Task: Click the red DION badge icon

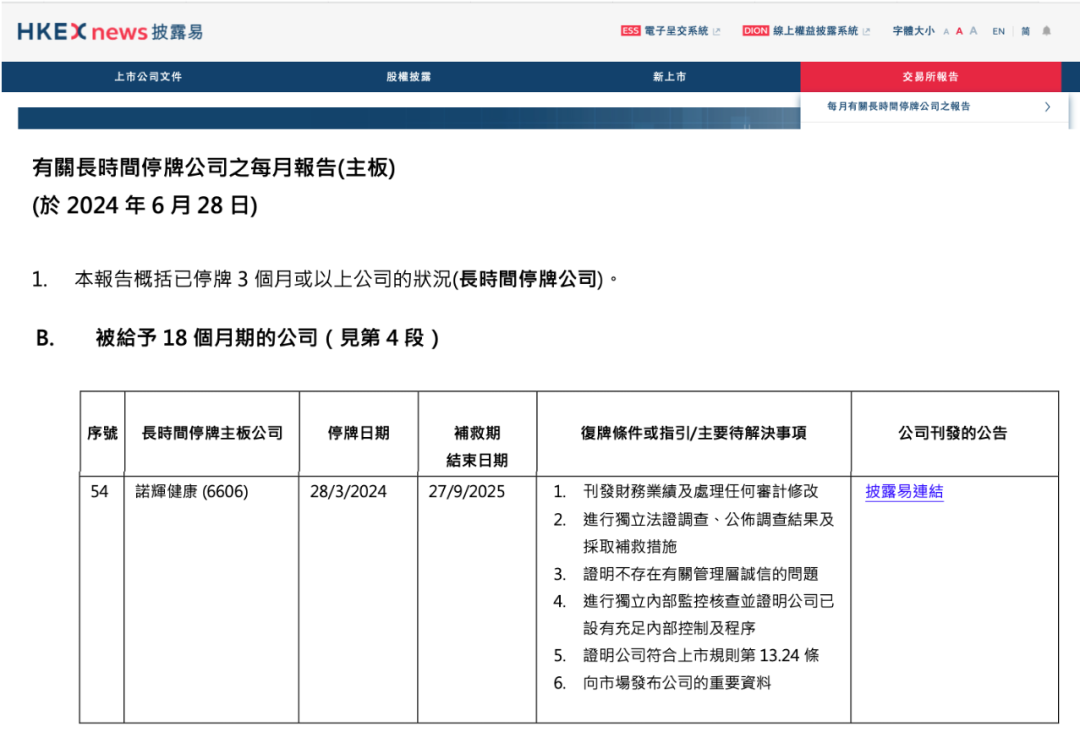Action: tap(756, 31)
